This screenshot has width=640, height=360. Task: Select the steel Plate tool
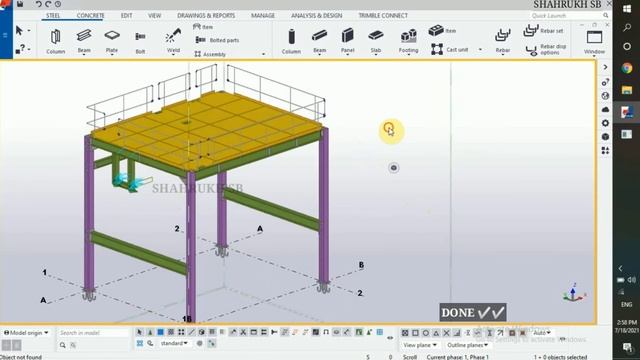tap(111, 41)
